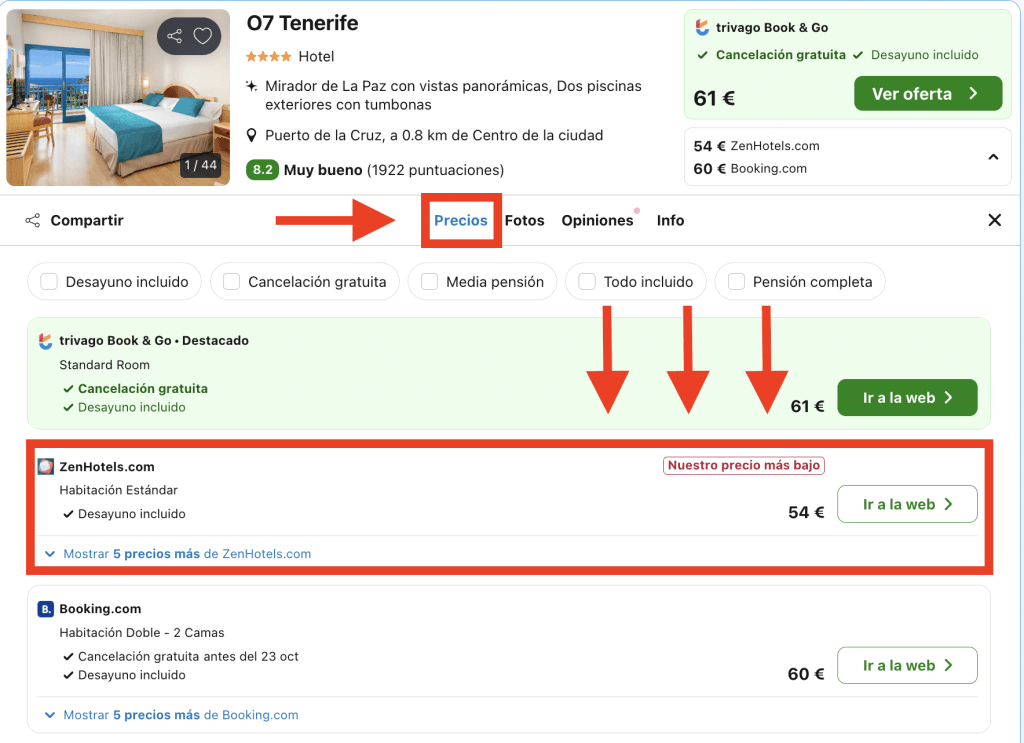Click the Ver oferta button

pos(927,94)
